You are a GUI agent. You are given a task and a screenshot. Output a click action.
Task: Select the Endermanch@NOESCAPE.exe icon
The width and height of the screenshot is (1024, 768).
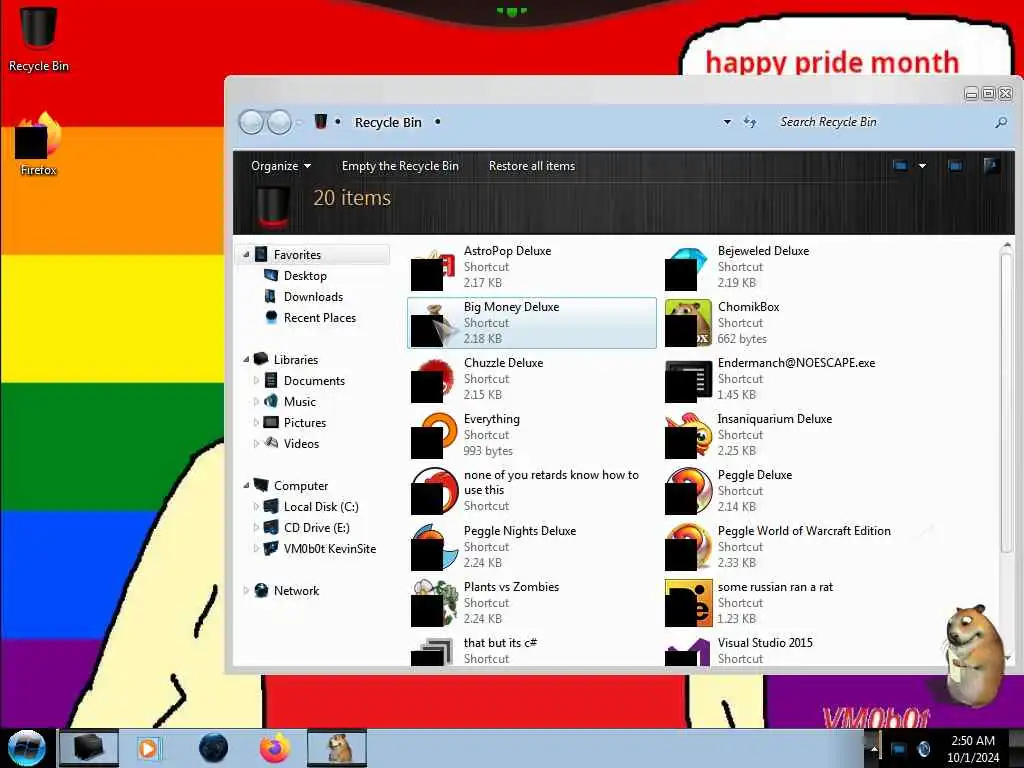pyautogui.click(x=688, y=380)
